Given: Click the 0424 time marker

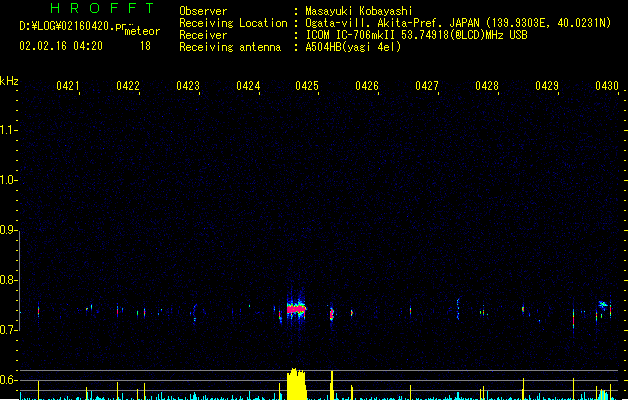Looking at the screenshot, I should click(x=248, y=85).
